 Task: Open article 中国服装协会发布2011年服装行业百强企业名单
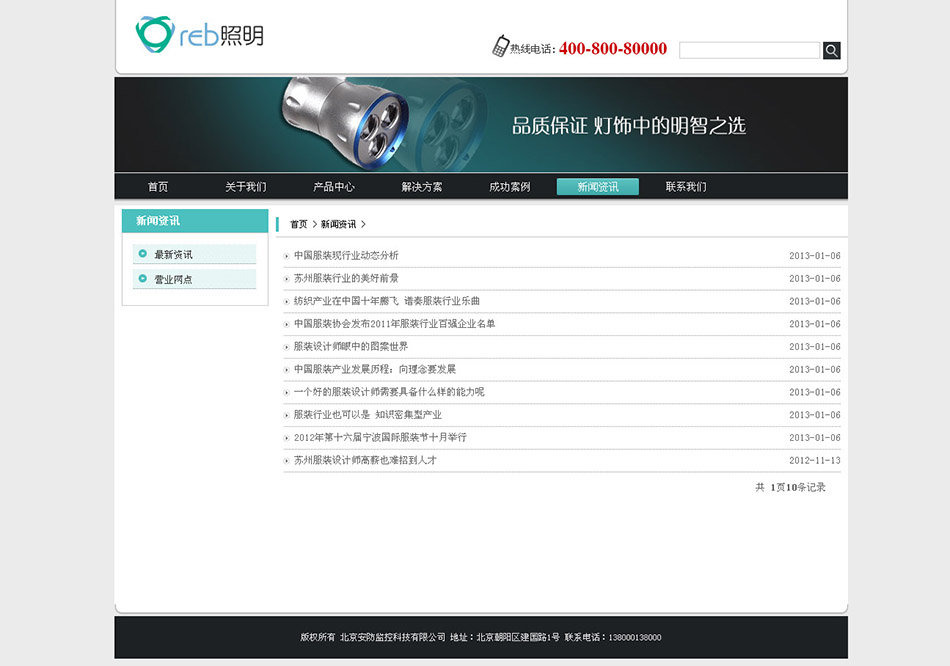(x=394, y=324)
